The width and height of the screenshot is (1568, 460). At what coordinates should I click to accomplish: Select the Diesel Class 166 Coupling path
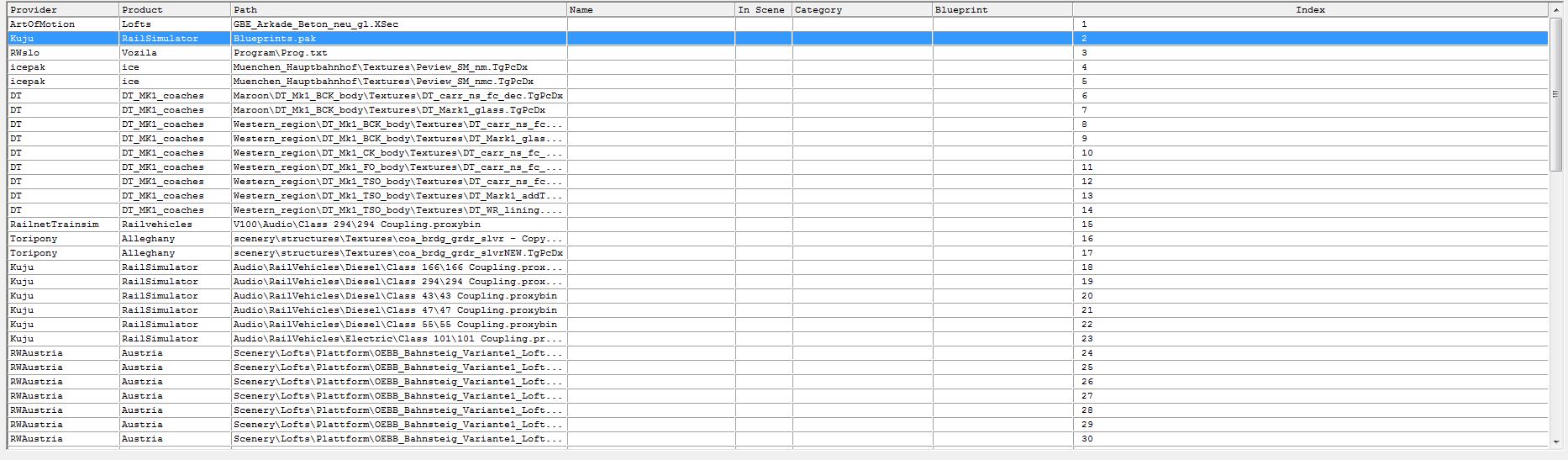tap(398, 267)
